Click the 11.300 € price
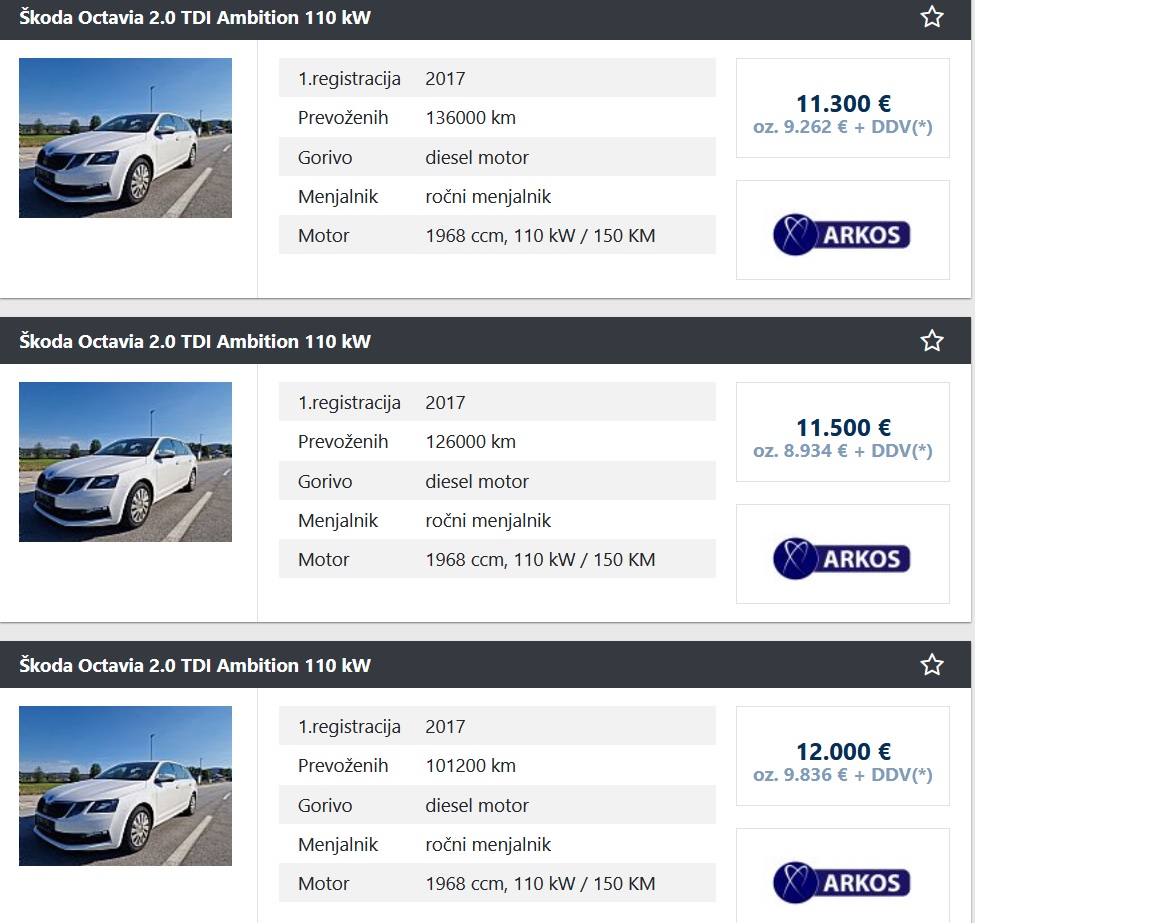 (843, 104)
